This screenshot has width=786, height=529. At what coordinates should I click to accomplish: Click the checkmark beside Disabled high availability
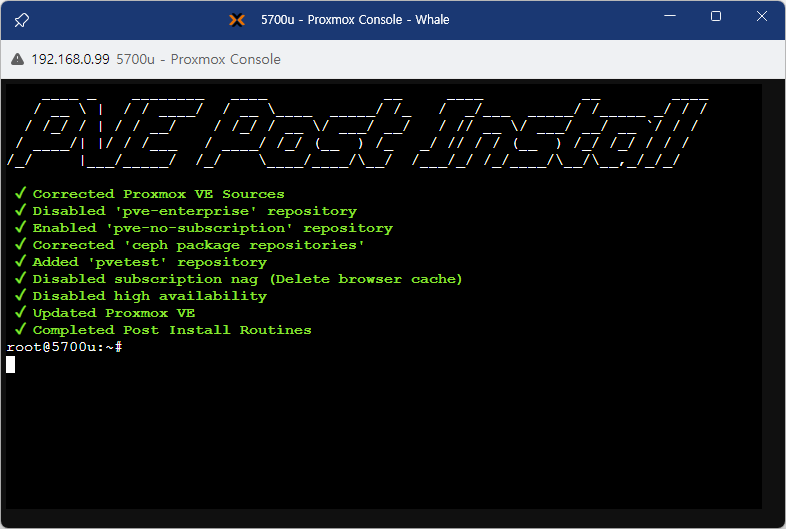(x=19, y=296)
